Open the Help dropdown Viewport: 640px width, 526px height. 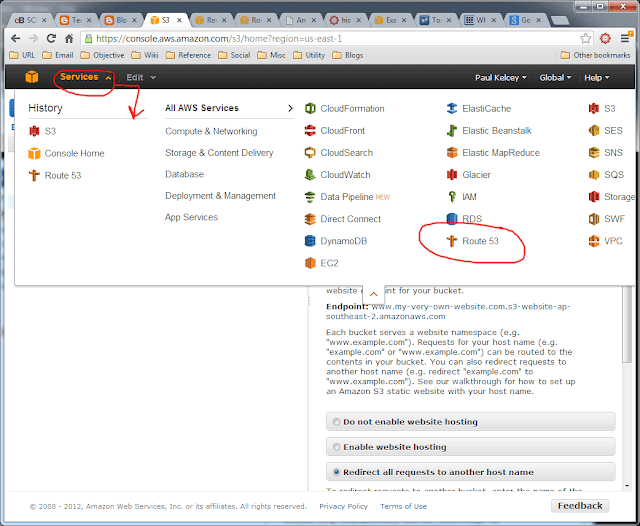[x=597, y=78]
